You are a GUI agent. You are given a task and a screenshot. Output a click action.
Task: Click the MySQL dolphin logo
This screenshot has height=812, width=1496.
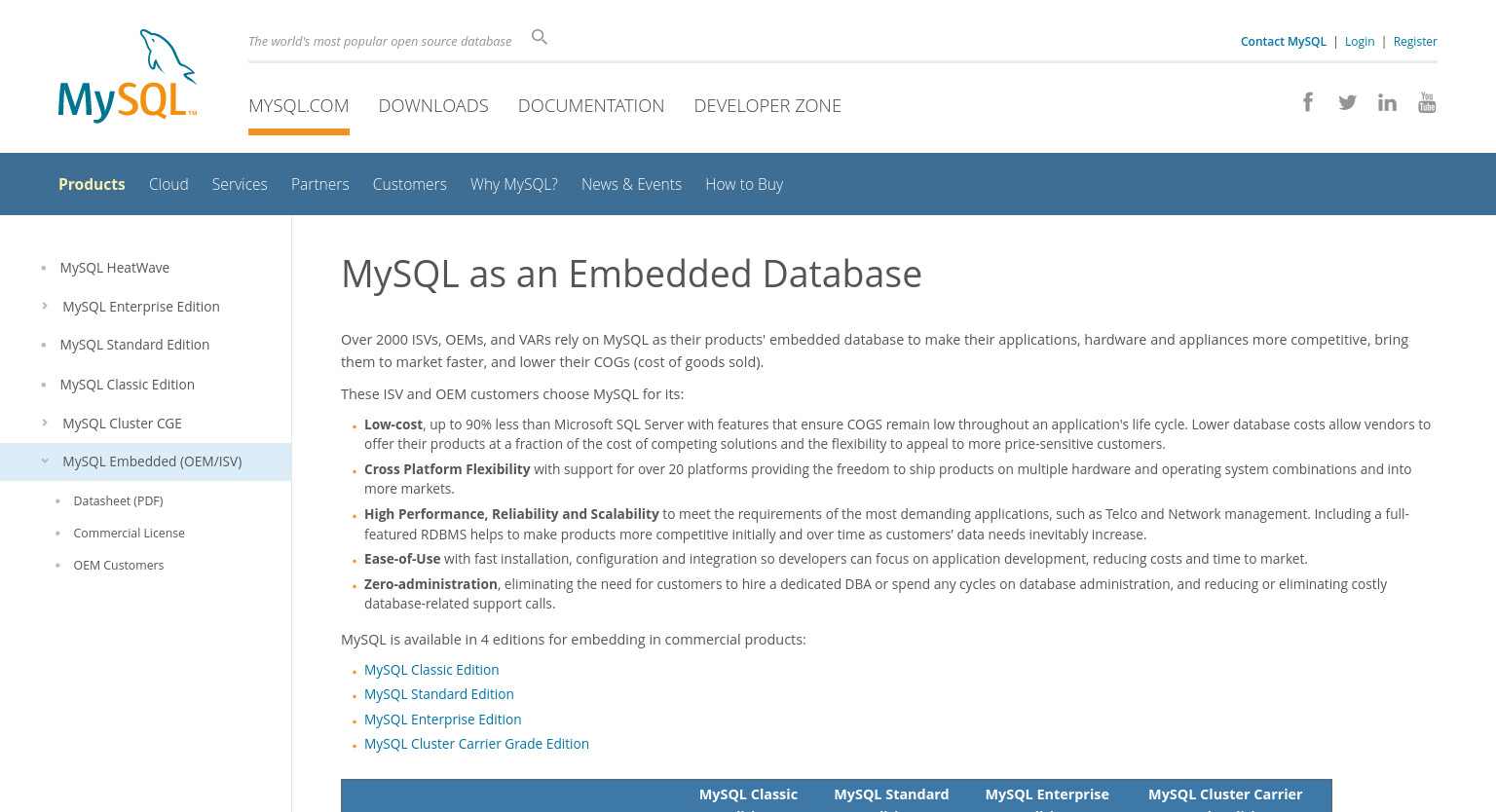pyautogui.click(x=128, y=76)
